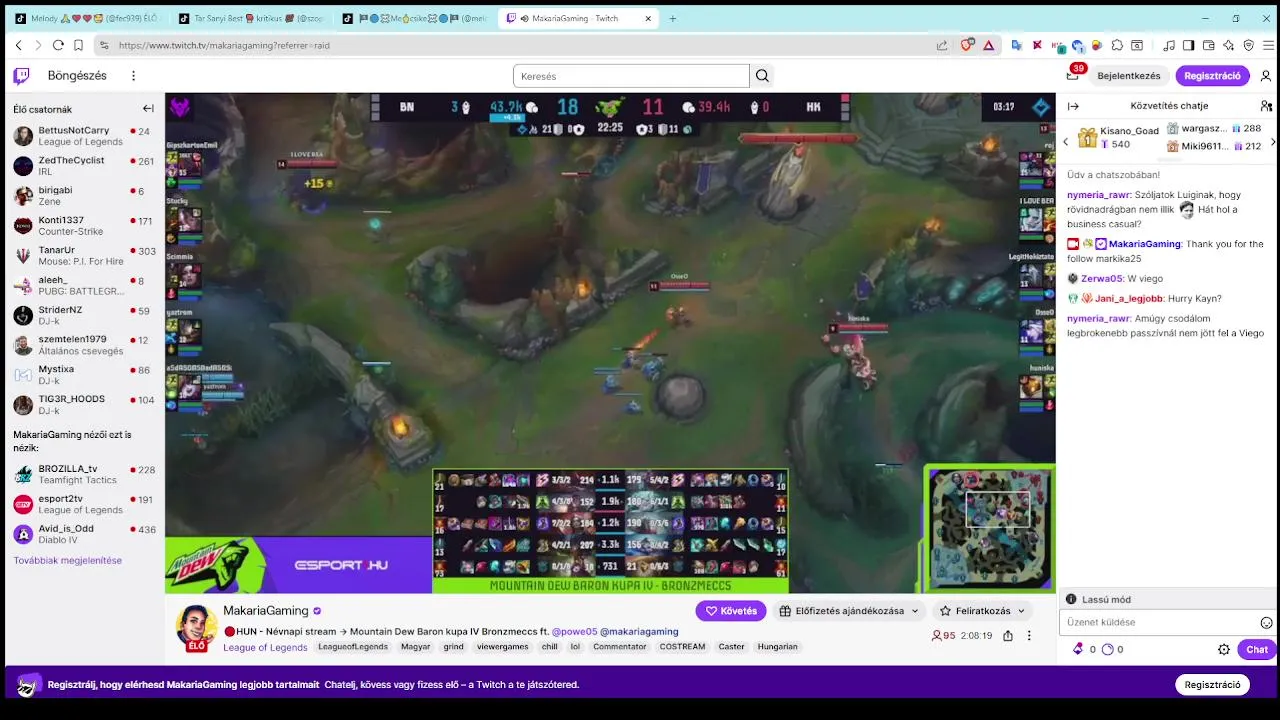Open a new browser tab

coord(672,18)
